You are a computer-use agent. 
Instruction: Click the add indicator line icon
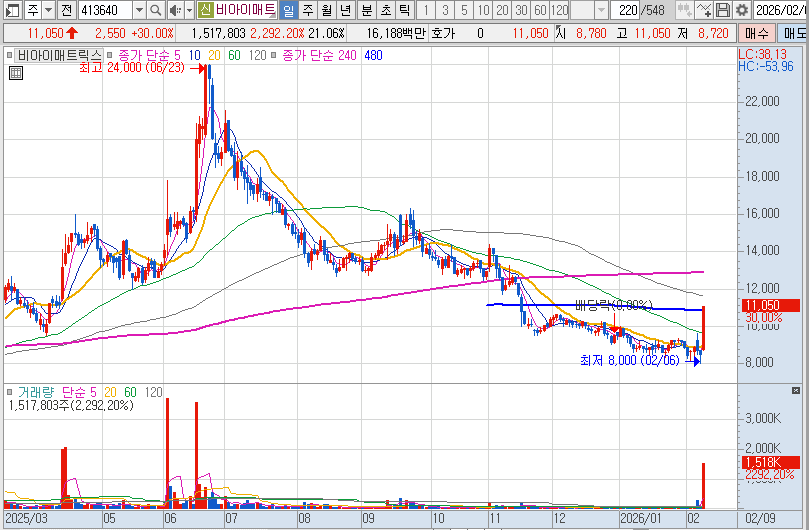tap(704, 10)
